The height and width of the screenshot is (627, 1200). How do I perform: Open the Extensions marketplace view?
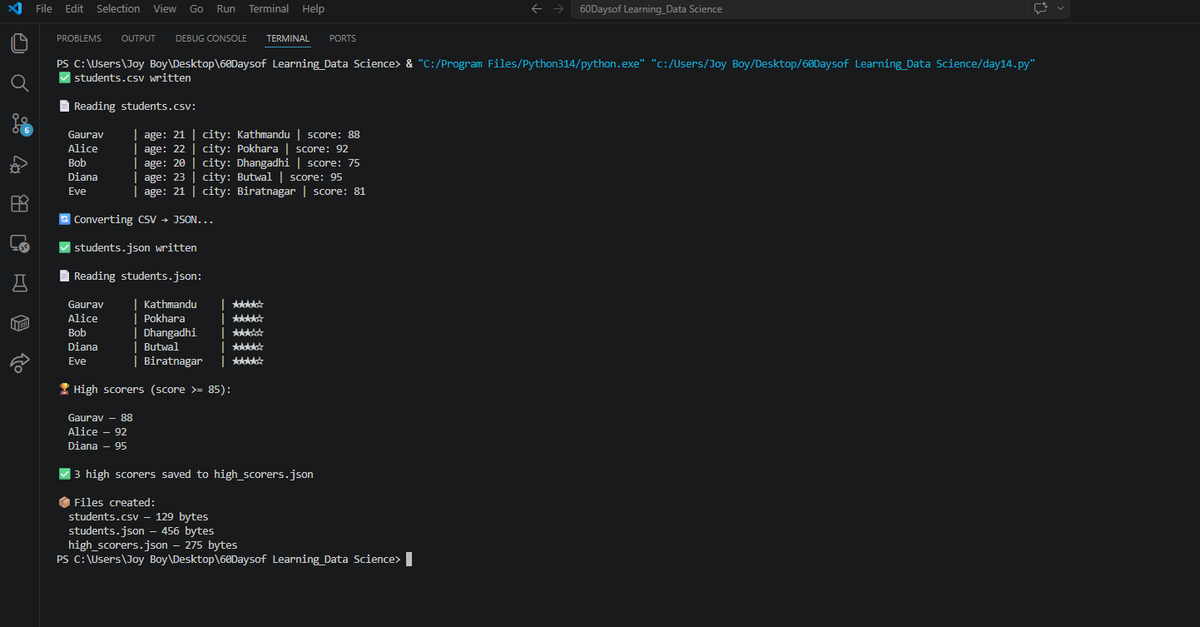[x=19, y=204]
